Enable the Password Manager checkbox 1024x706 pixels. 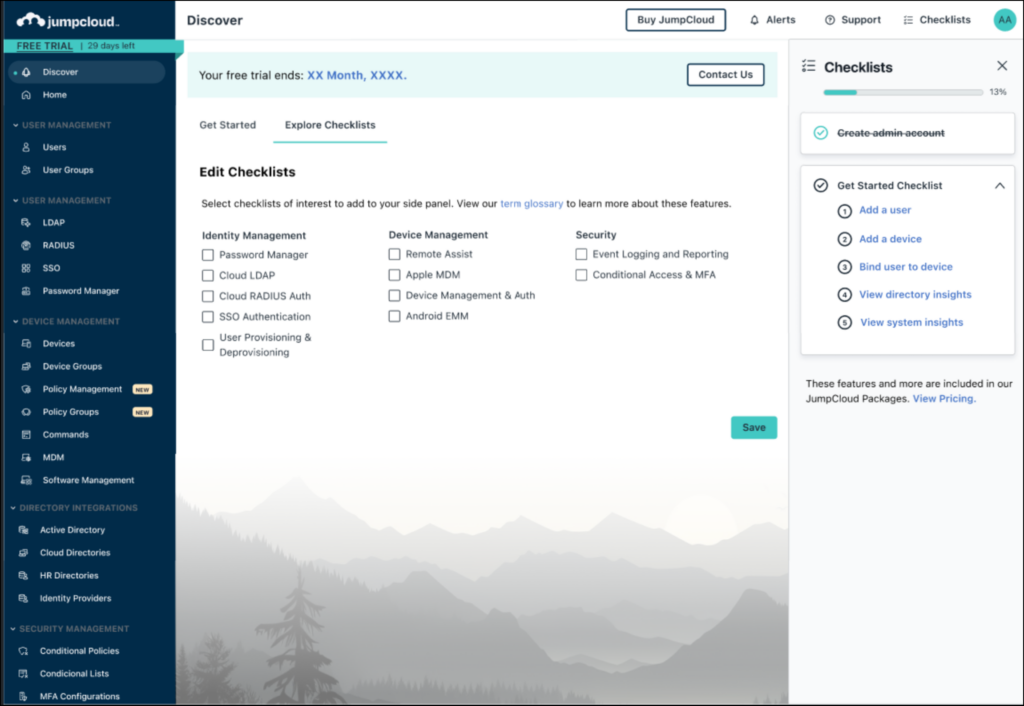tap(208, 255)
